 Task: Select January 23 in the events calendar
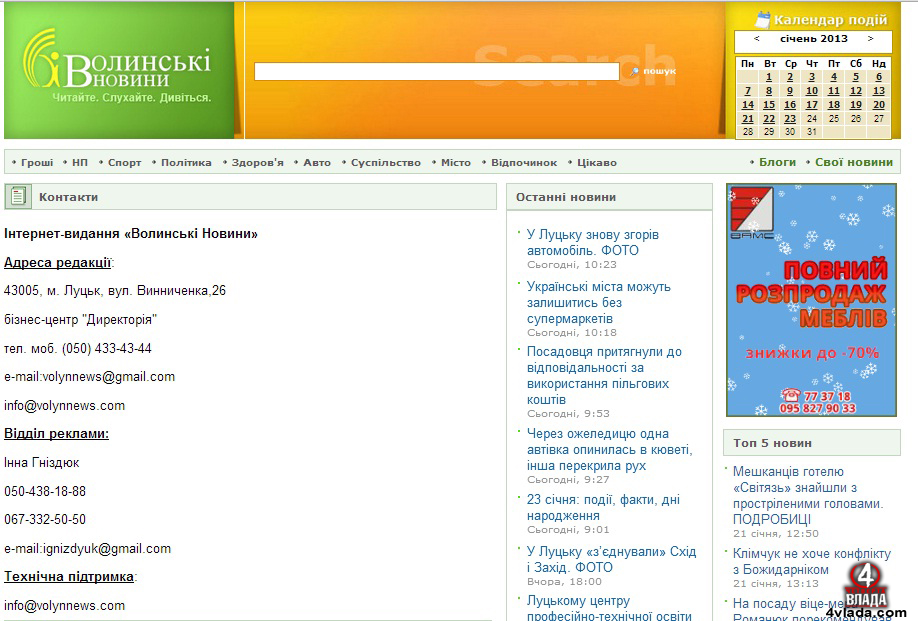(x=790, y=119)
